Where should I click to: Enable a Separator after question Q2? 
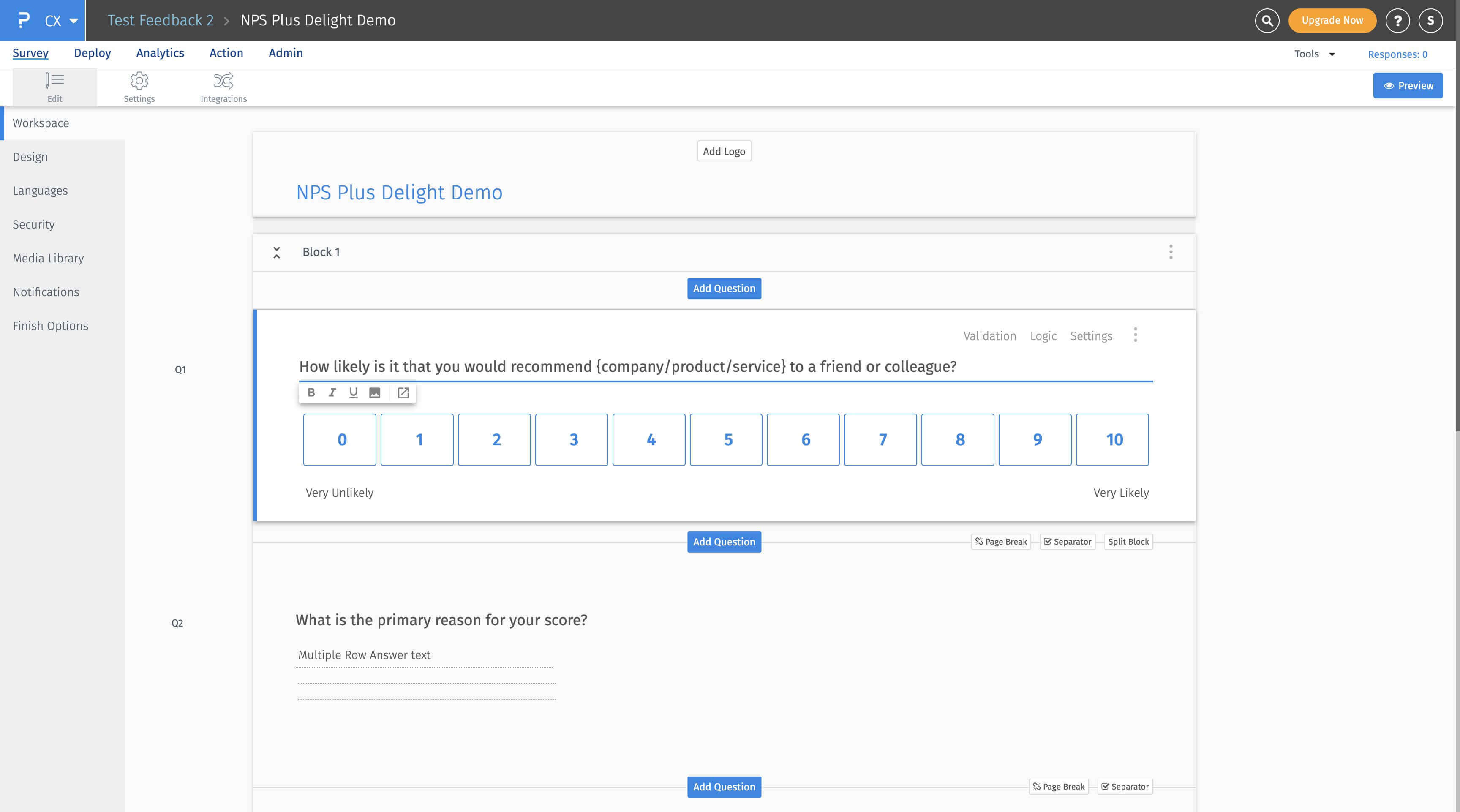pyautogui.click(x=1125, y=787)
